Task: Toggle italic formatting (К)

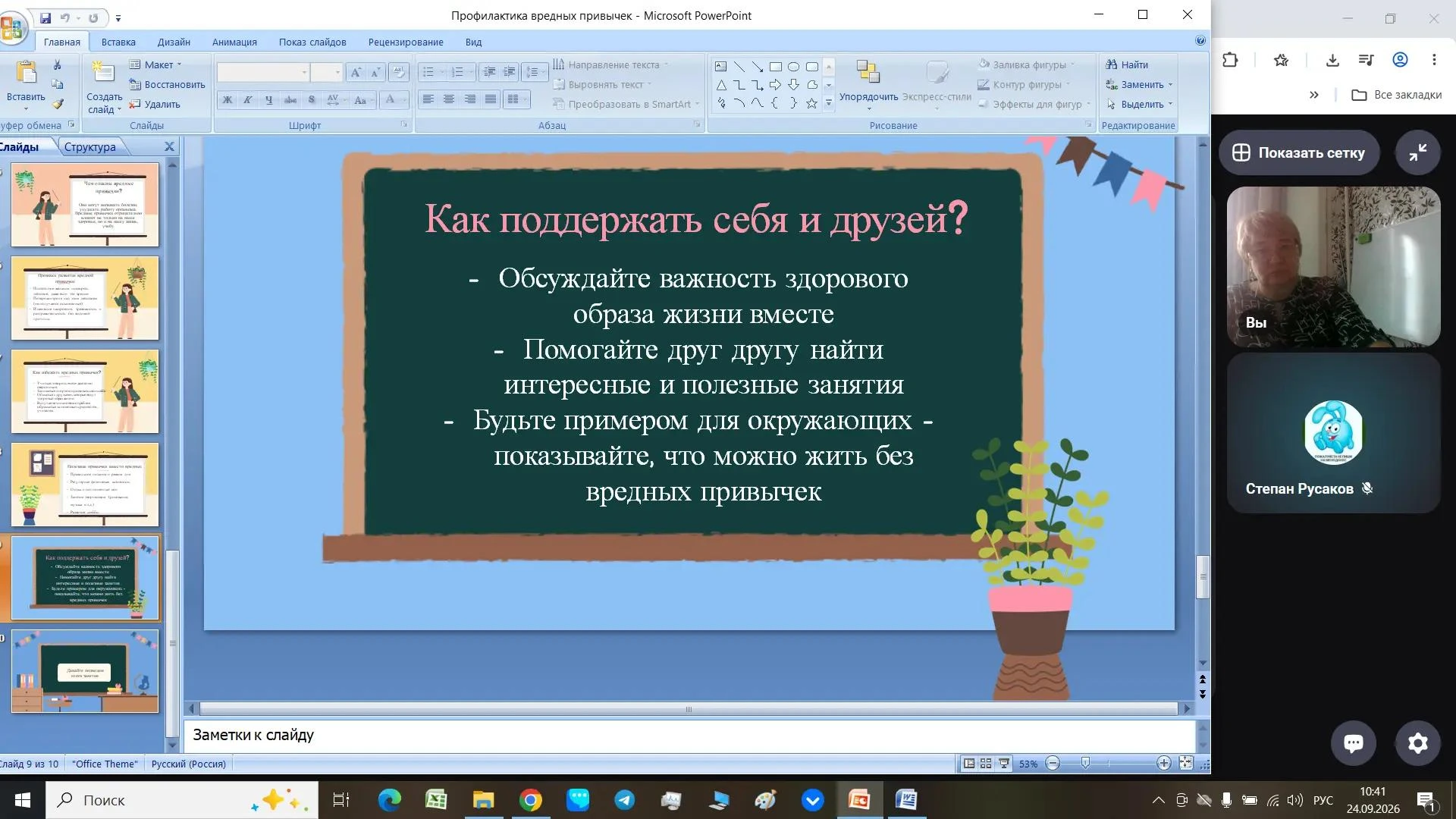Action: (x=248, y=99)
